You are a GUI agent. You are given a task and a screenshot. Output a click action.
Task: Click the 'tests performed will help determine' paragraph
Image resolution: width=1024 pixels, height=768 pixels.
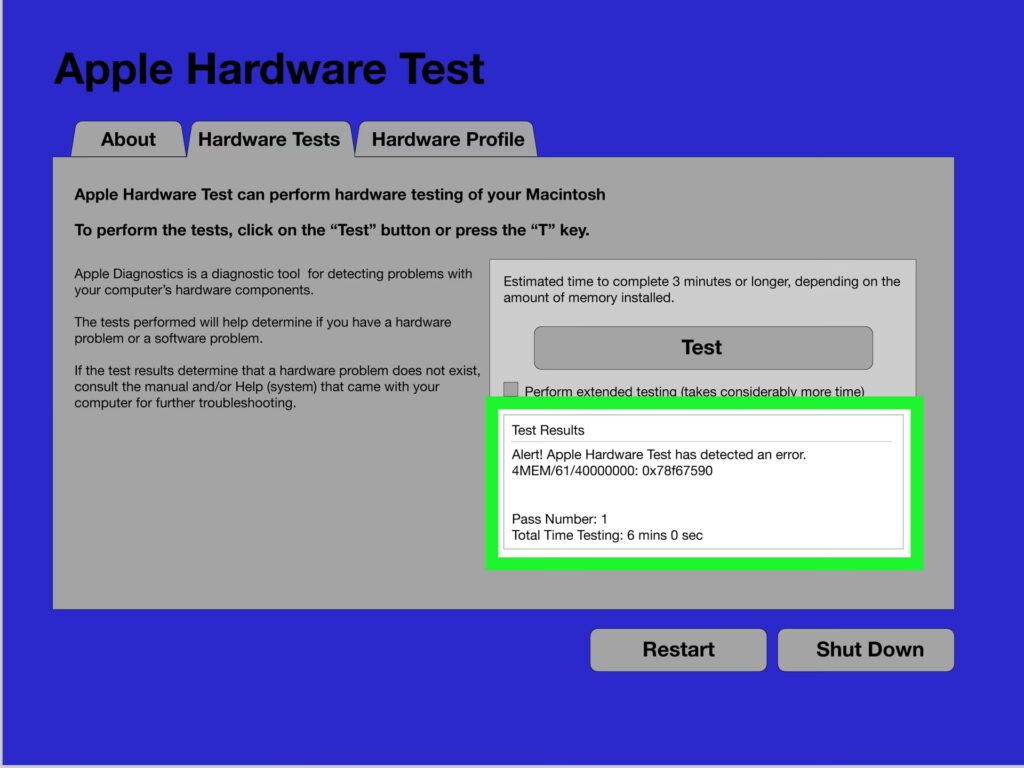[262, 330]
